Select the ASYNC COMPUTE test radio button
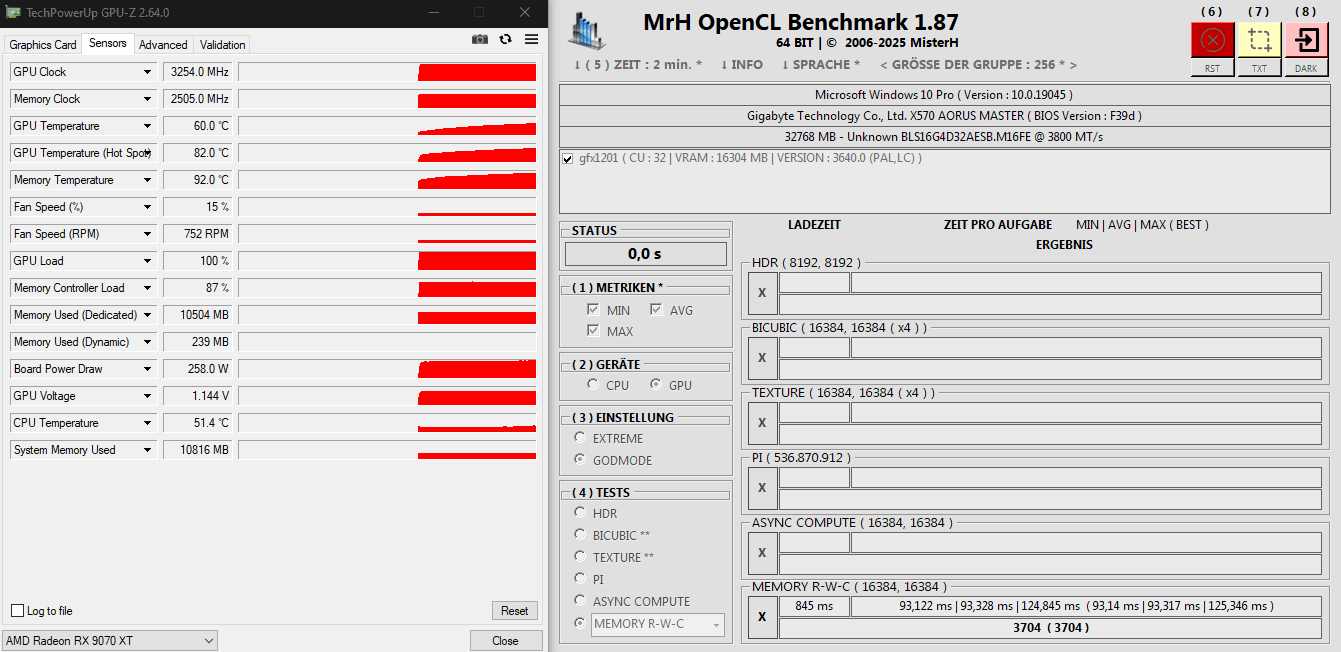The image size is (1341, 652). 580,600
